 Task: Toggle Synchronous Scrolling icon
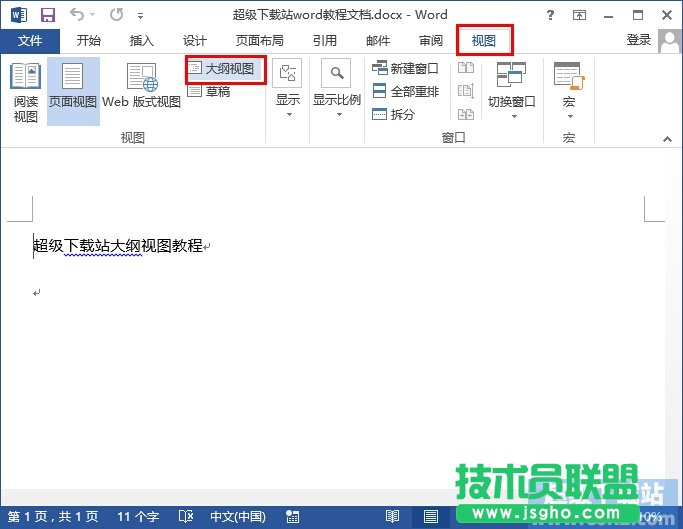pos(466,91)
